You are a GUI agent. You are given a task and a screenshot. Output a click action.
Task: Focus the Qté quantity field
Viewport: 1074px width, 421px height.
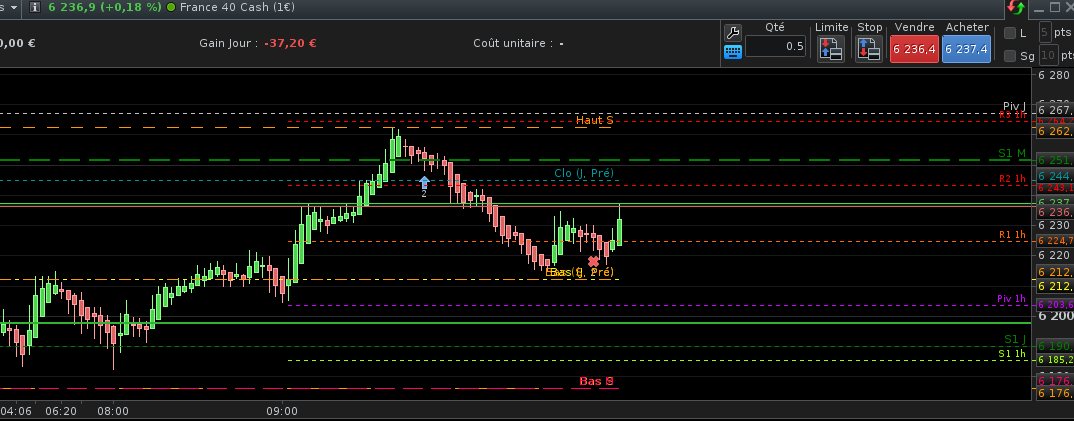(x=775, y=47)
